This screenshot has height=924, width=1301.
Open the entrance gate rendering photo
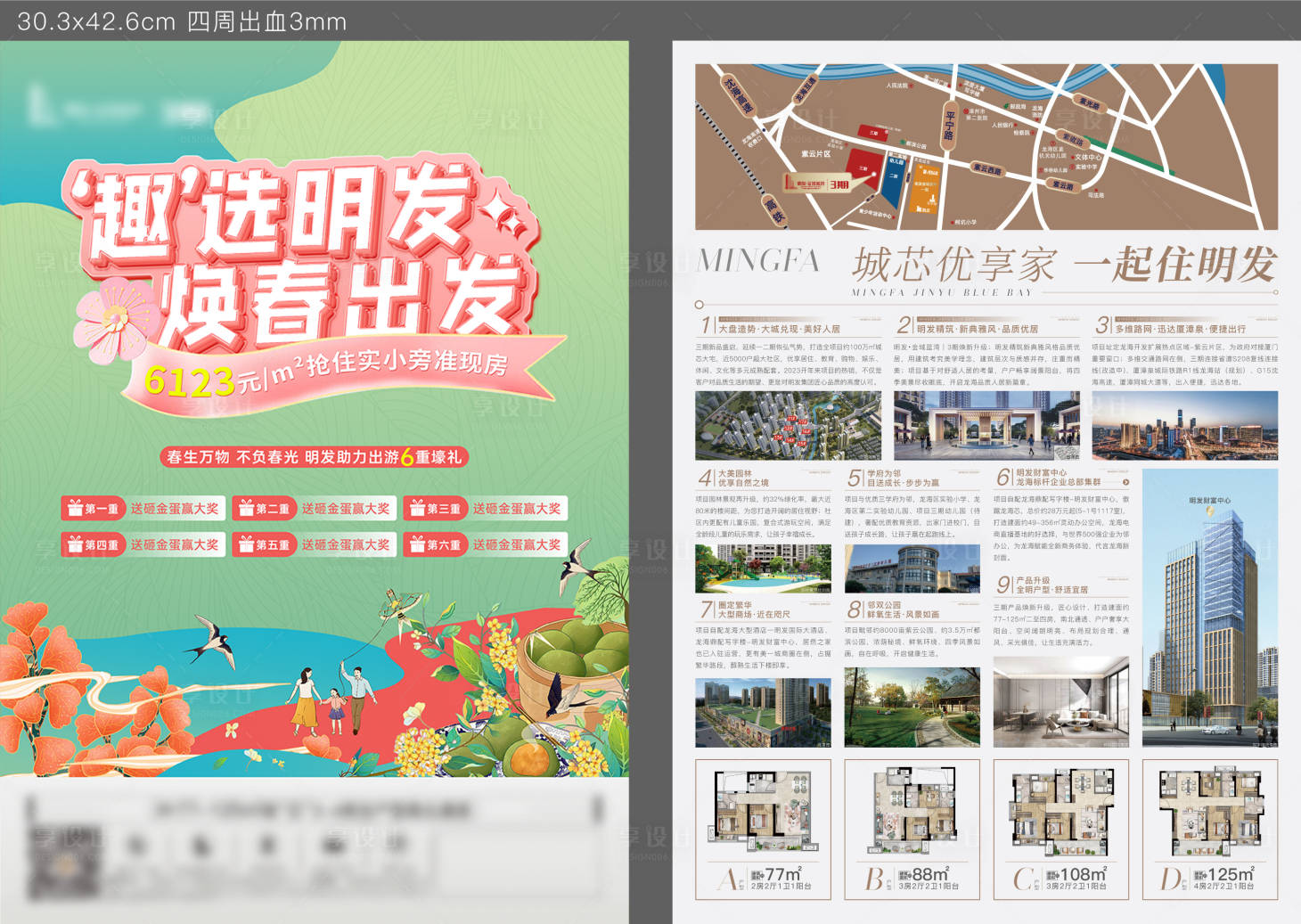[x=986, y=425]
